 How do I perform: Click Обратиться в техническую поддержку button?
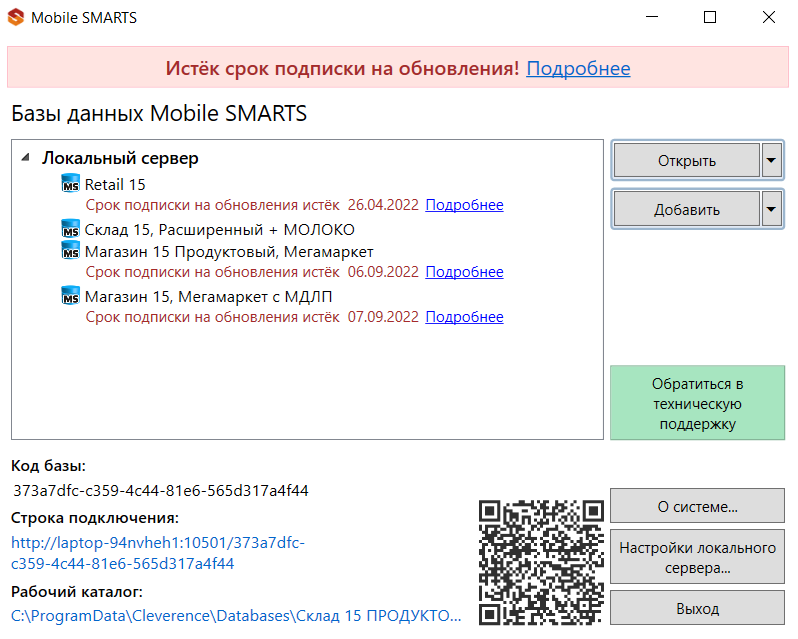click(697, 403)
